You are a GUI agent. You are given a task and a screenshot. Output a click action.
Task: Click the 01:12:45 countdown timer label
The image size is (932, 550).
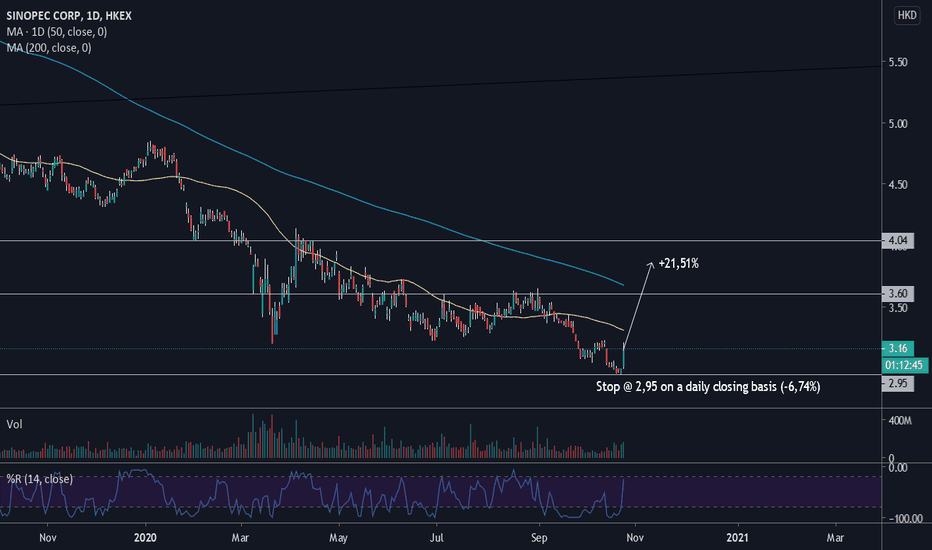(904, 365)
